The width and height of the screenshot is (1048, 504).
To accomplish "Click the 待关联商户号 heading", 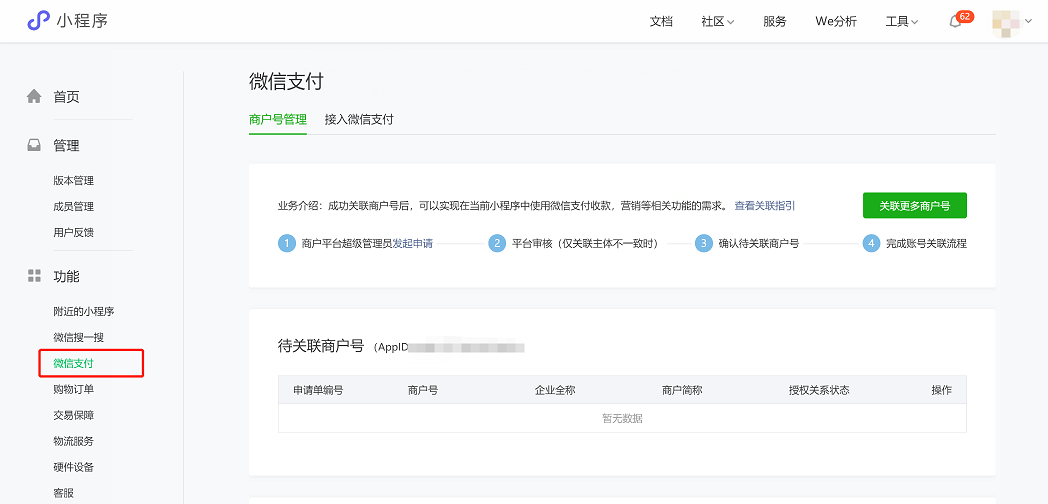I will click(321, 346).
